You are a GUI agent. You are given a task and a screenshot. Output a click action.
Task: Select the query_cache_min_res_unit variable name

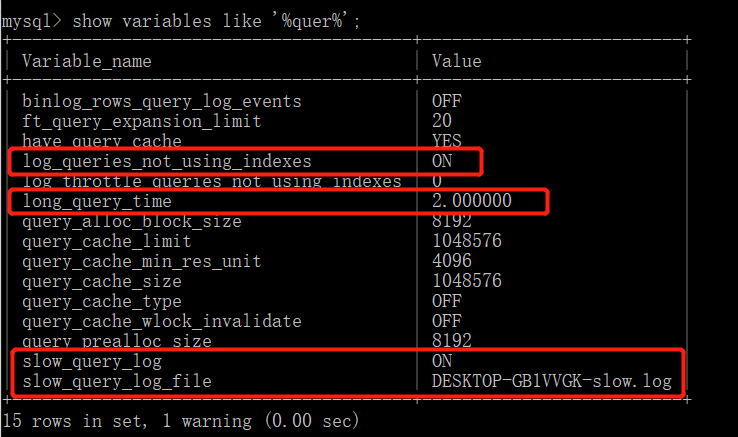[141, 261]
